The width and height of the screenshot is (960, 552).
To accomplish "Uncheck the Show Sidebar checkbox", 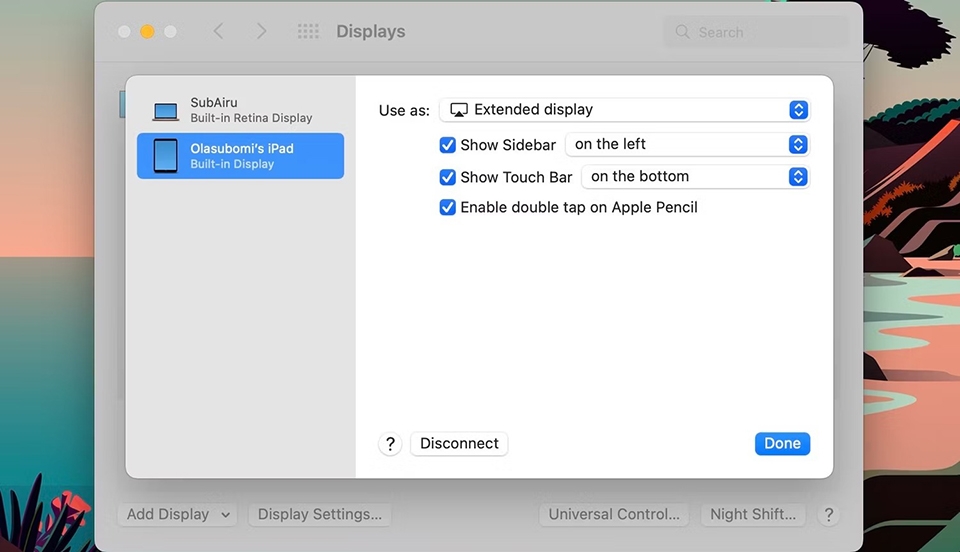I will click(x=448, y=145).
